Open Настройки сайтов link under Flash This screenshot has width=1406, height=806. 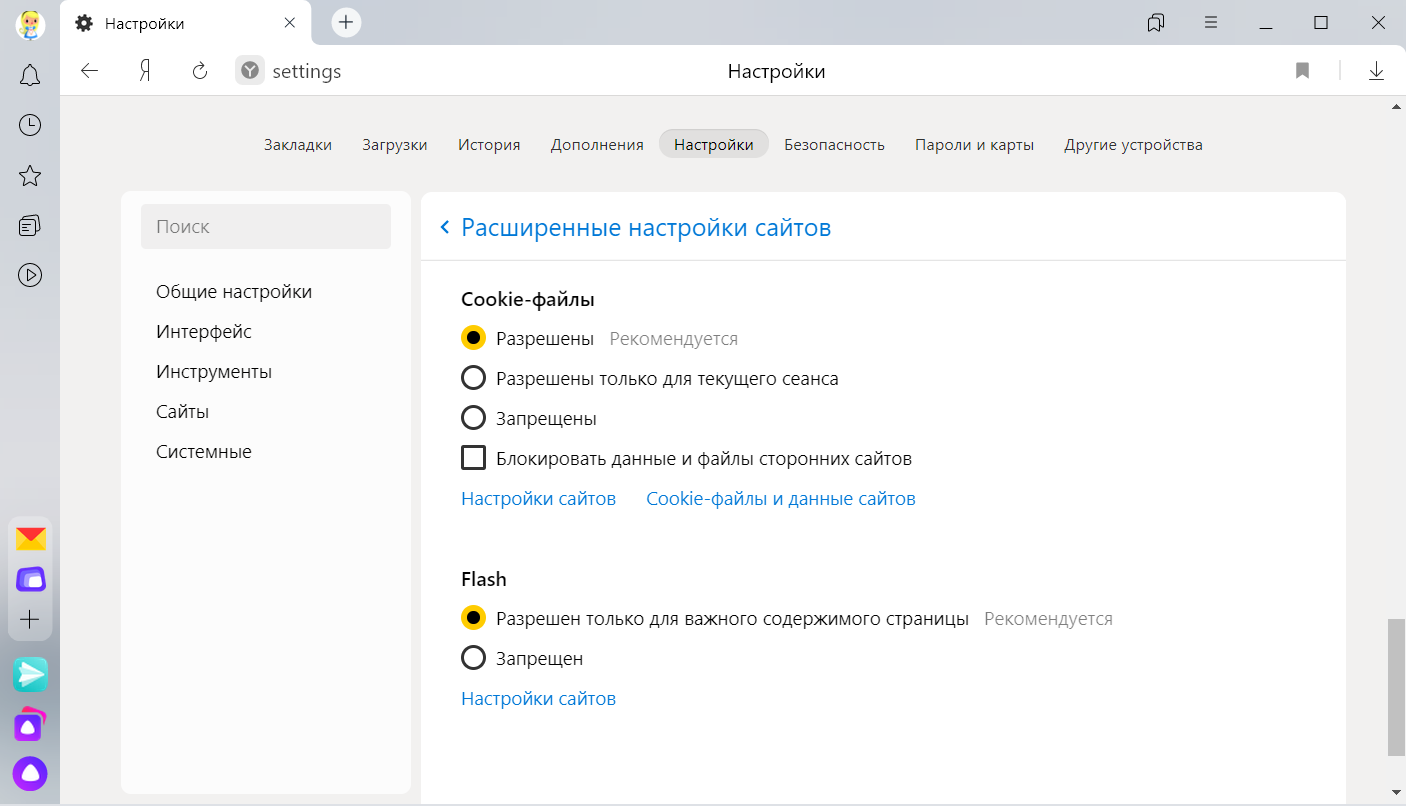point(538,699)
